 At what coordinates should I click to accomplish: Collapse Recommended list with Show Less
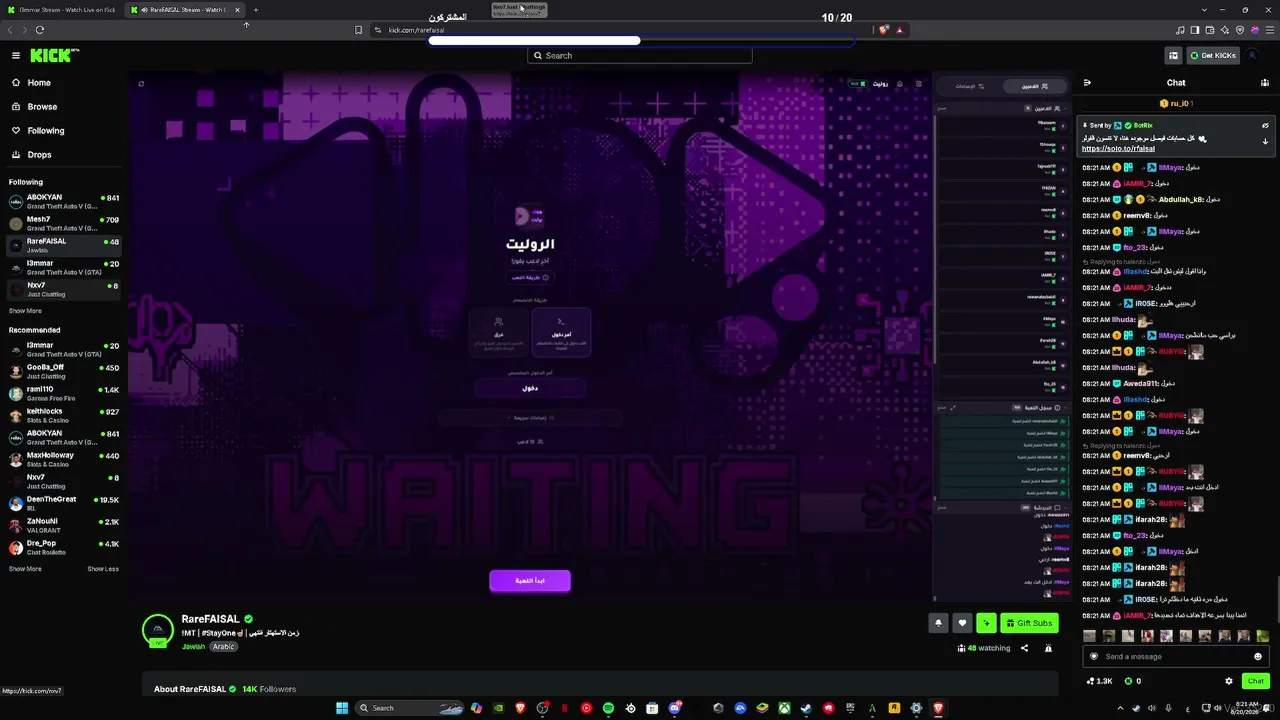[x=103, y=569]
